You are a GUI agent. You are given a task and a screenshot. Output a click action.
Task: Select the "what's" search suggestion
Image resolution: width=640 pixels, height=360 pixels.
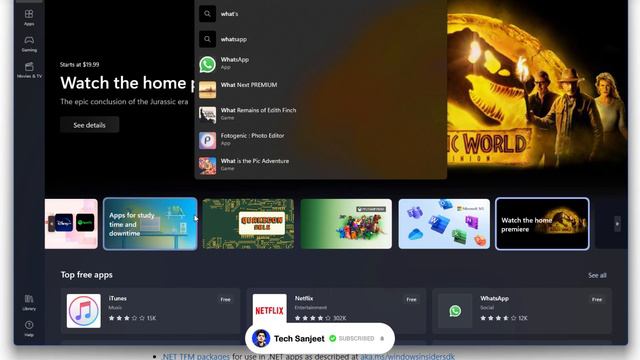click(320, 14)
